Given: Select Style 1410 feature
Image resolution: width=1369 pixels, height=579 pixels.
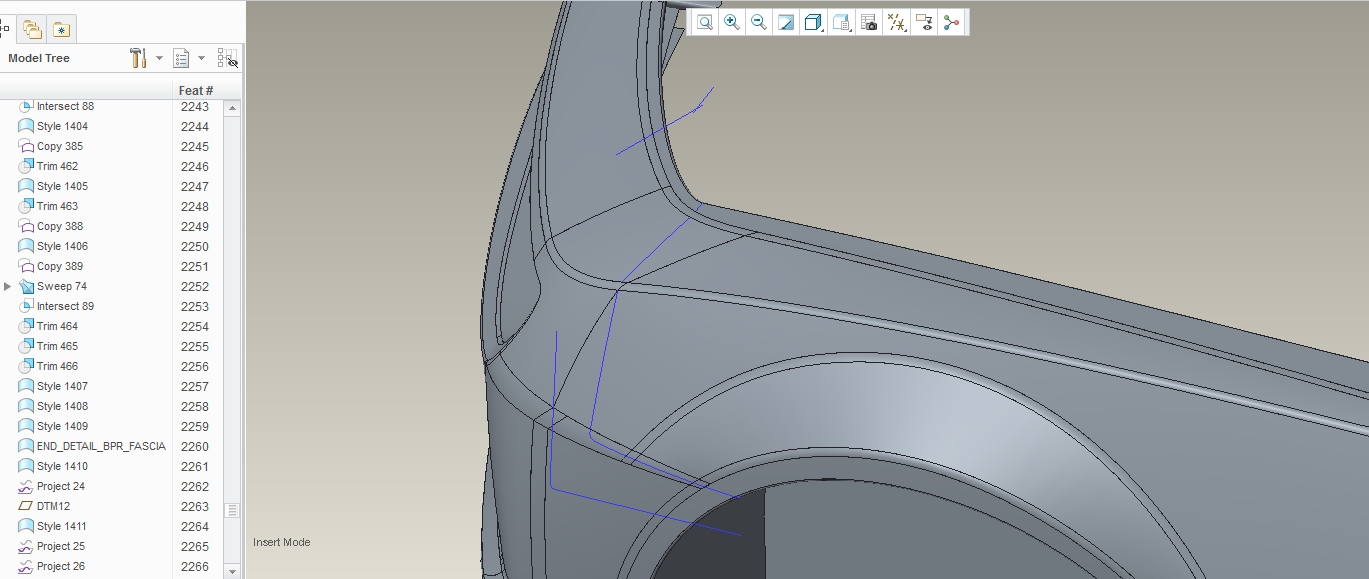Looking at the screenshot, I should pyautogui.click(x=62, y=466).
